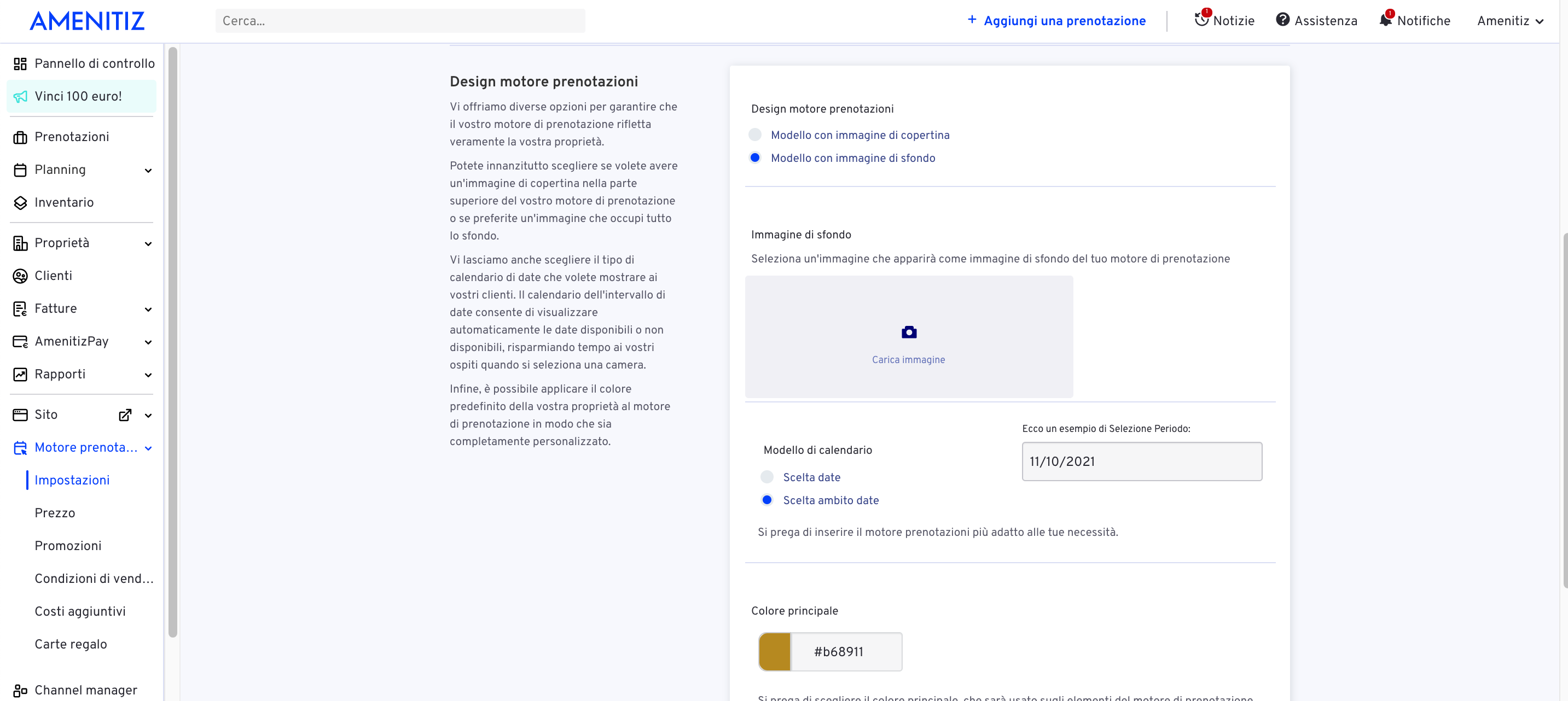Open the Amenitiz account dropdown

tap(1510, 21)
